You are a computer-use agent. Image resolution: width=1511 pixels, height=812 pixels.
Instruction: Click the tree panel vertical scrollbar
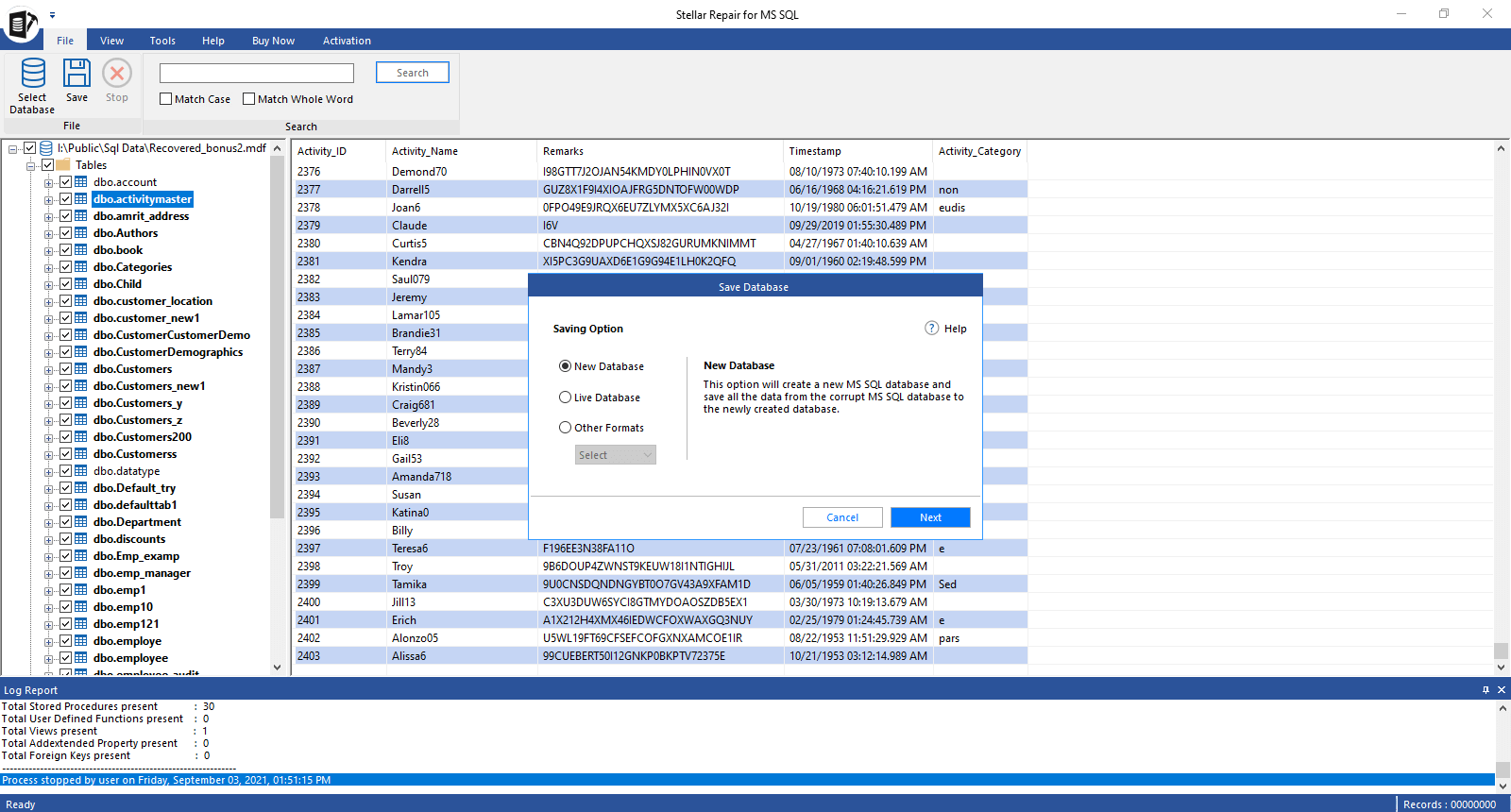coord(277,335)
